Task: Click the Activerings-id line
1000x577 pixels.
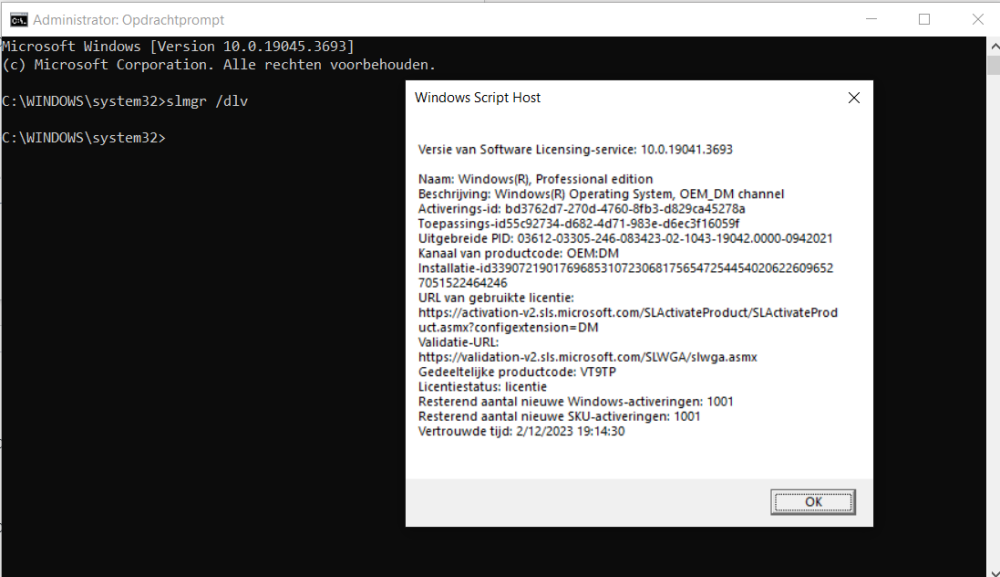Action: (581, 208)
